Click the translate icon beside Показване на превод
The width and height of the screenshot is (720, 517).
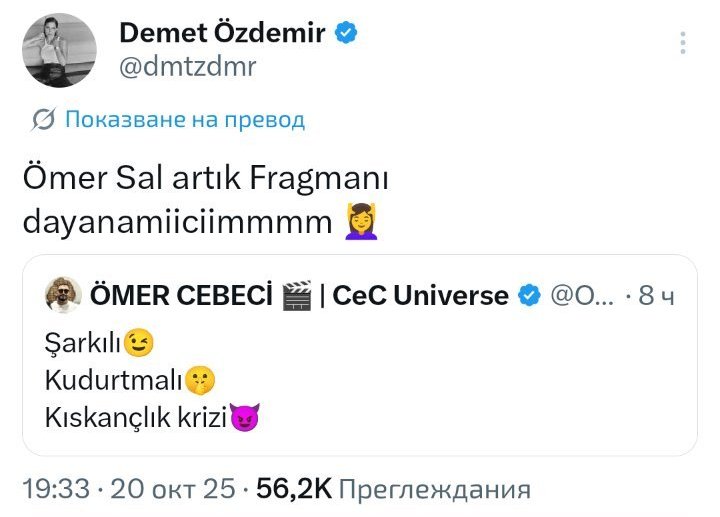point(43,121)
